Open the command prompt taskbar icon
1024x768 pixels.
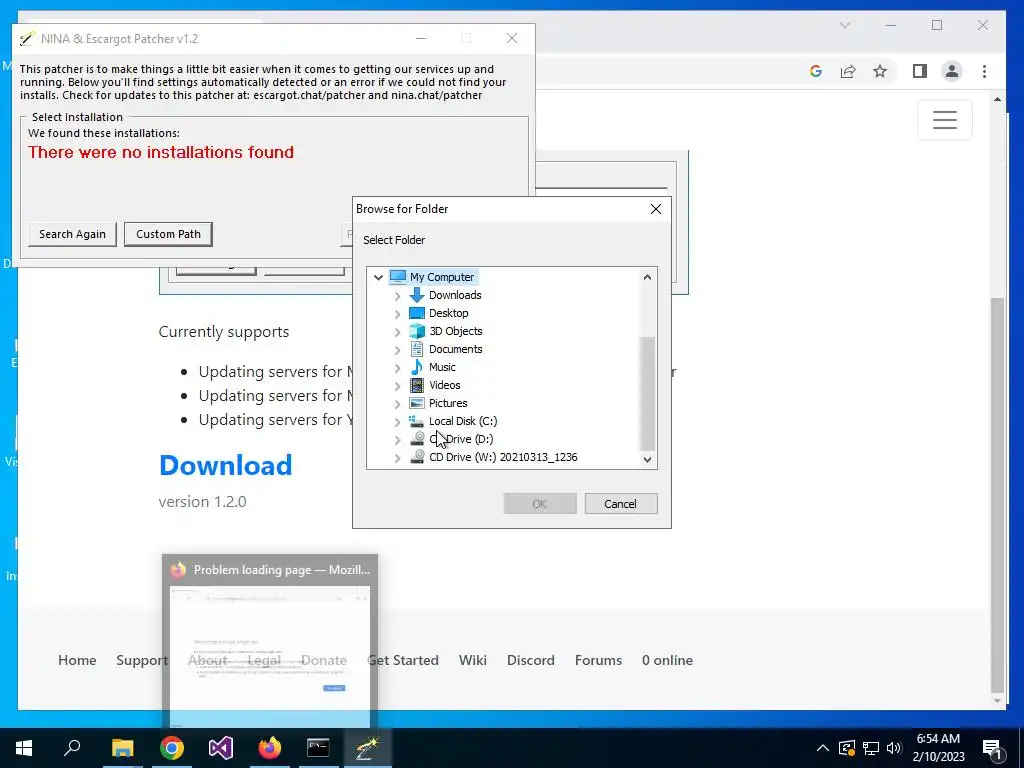[x=318, y=748]
